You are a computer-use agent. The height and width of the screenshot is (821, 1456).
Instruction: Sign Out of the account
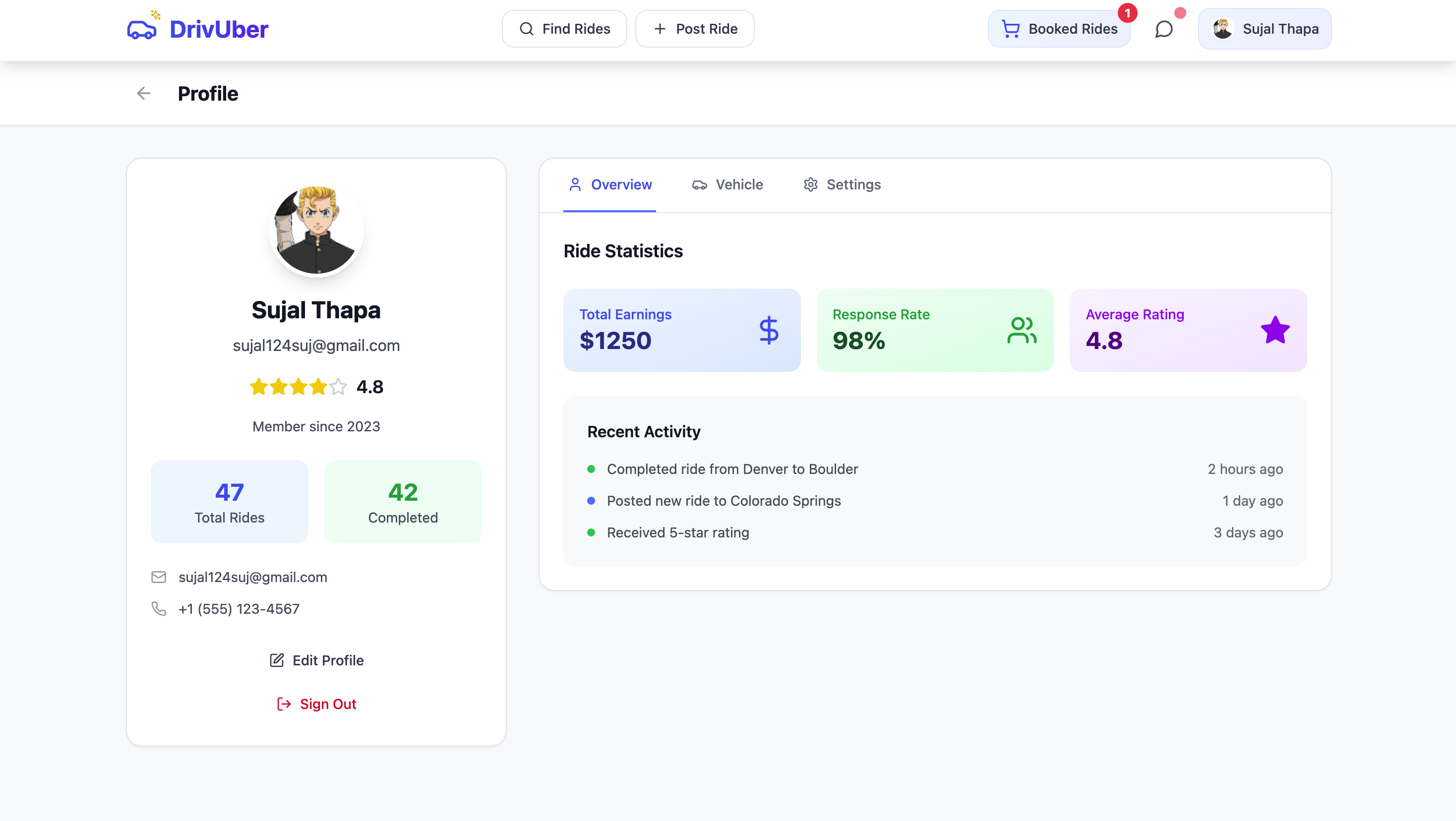[316, 704]
